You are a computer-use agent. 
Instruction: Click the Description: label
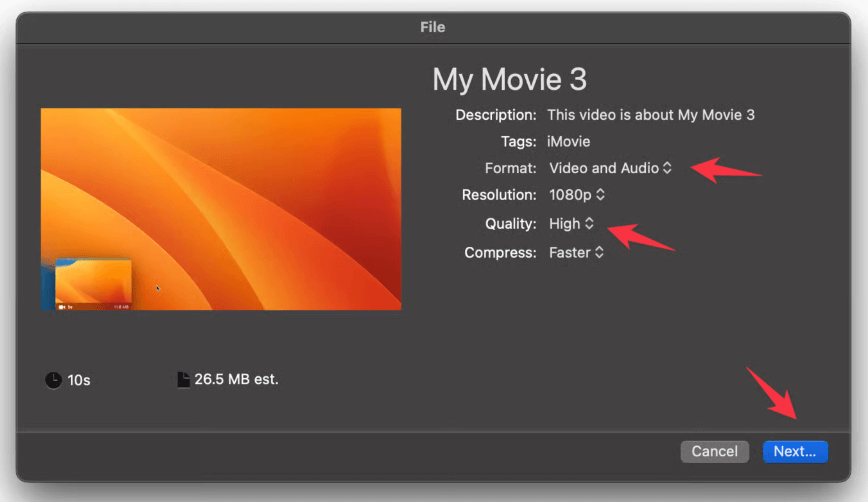pyautogui.click(x=495, y=115)
